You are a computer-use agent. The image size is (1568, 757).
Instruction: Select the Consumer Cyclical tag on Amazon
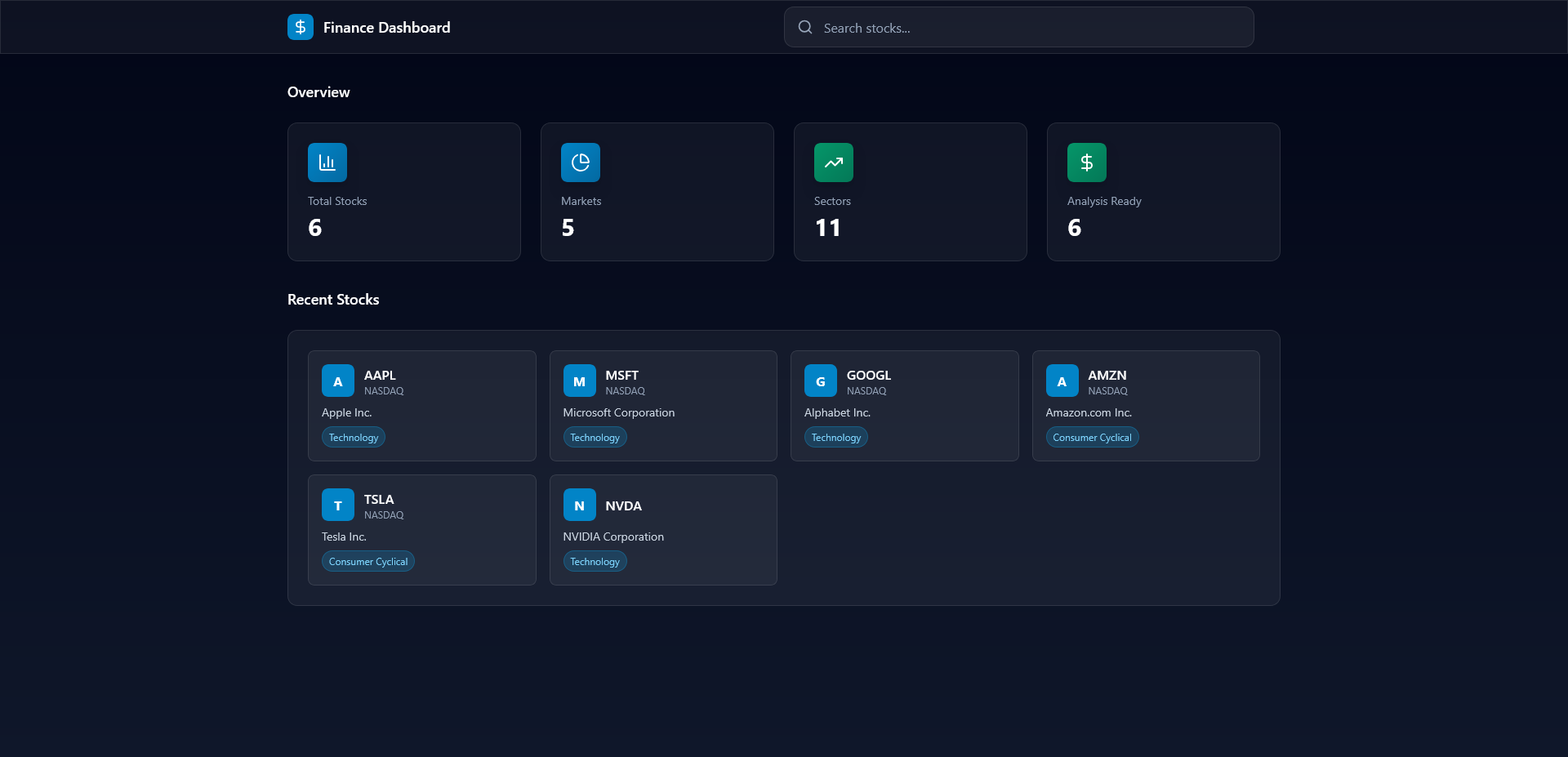click(1092, 438)
